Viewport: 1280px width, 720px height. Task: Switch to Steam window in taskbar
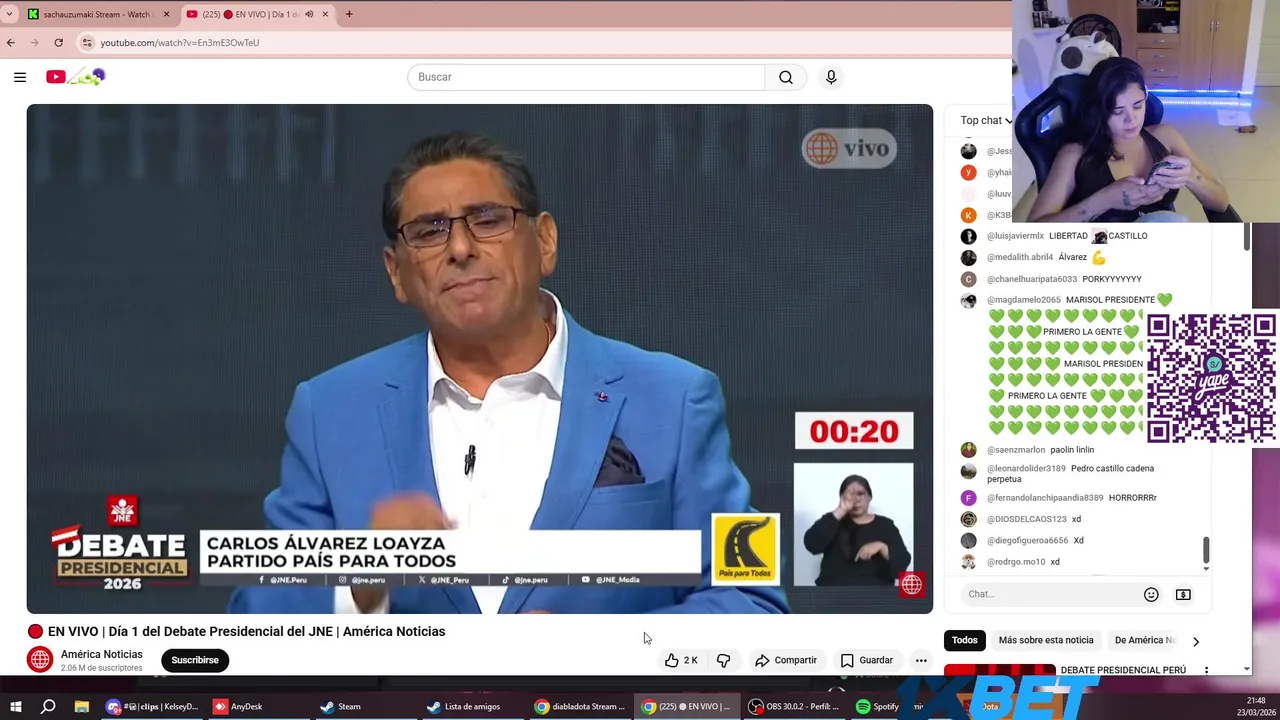340,706
